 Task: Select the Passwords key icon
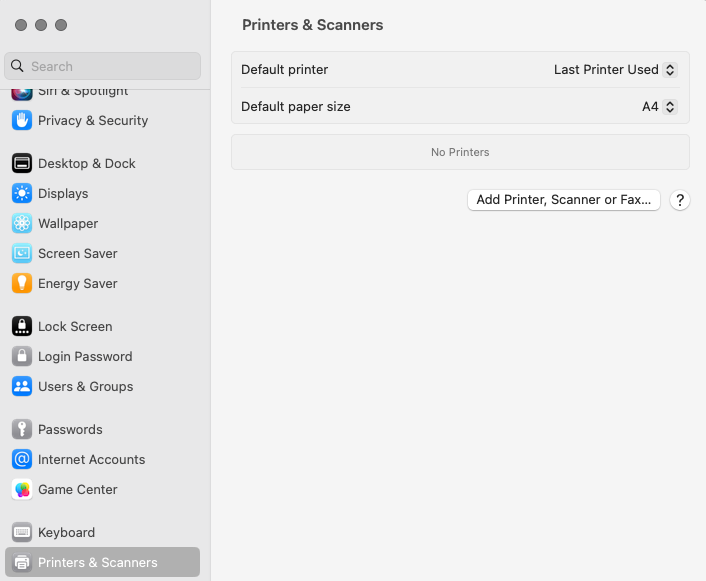tap(22, 429)
